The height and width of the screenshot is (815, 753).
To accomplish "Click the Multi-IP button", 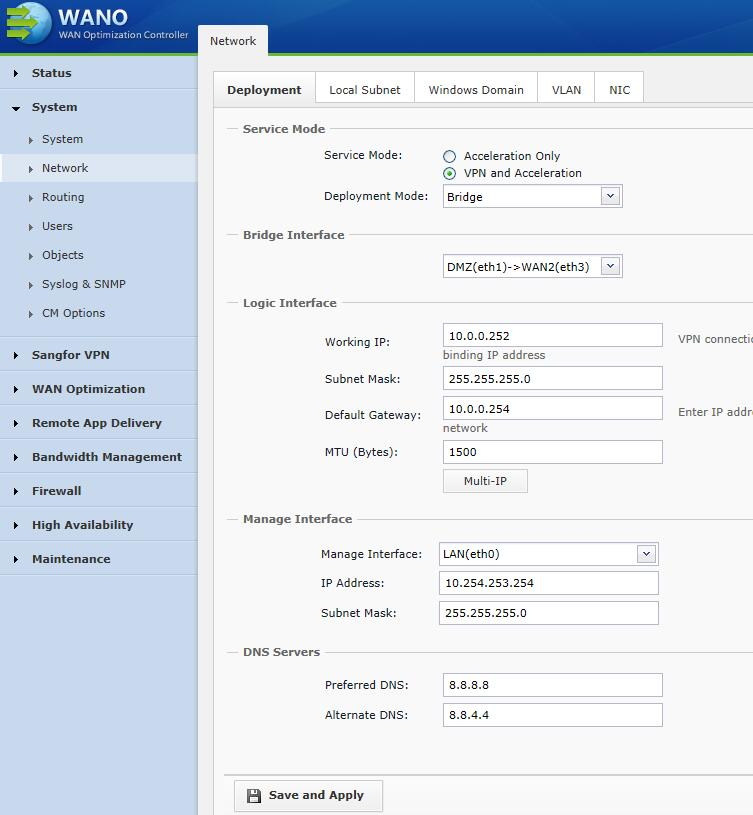I will [x=485, y=481].
